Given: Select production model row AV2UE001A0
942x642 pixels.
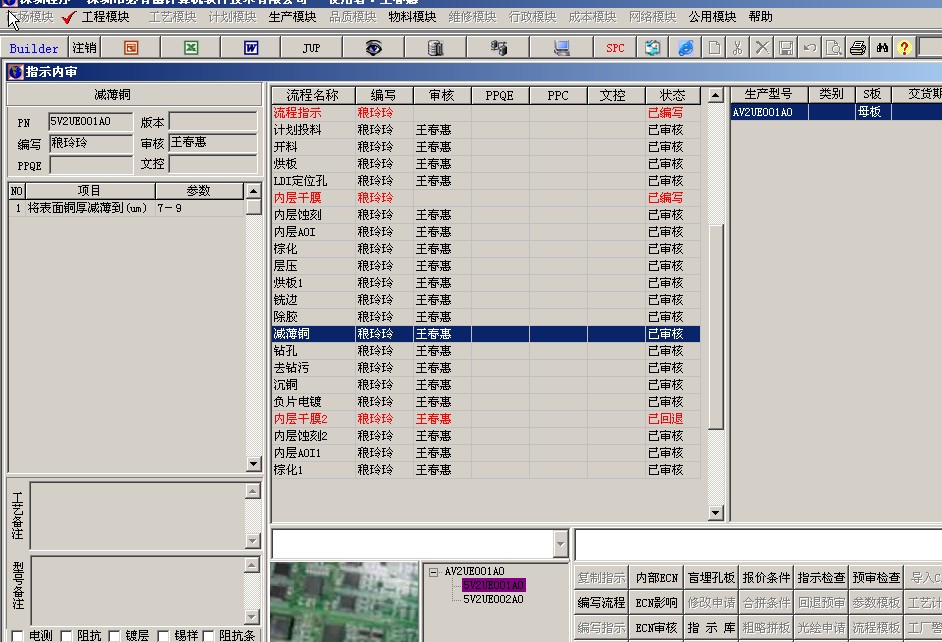Looking at the screenshot, I should coord(836,112).
